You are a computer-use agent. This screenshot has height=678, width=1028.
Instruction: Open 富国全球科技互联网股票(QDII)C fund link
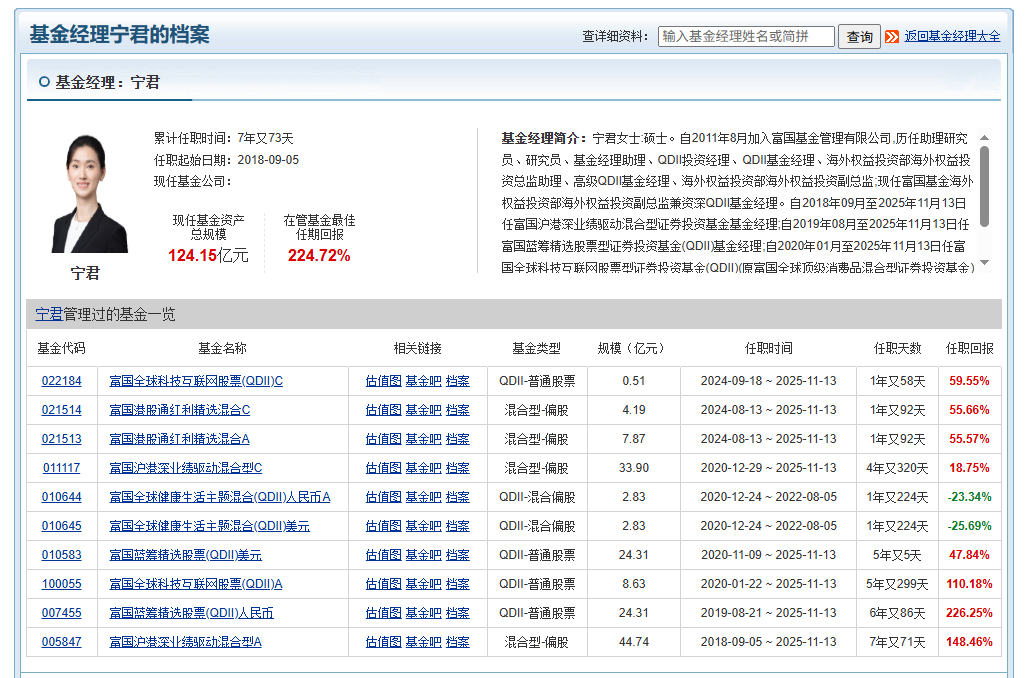pyautogui.click(x=196, y=381)
